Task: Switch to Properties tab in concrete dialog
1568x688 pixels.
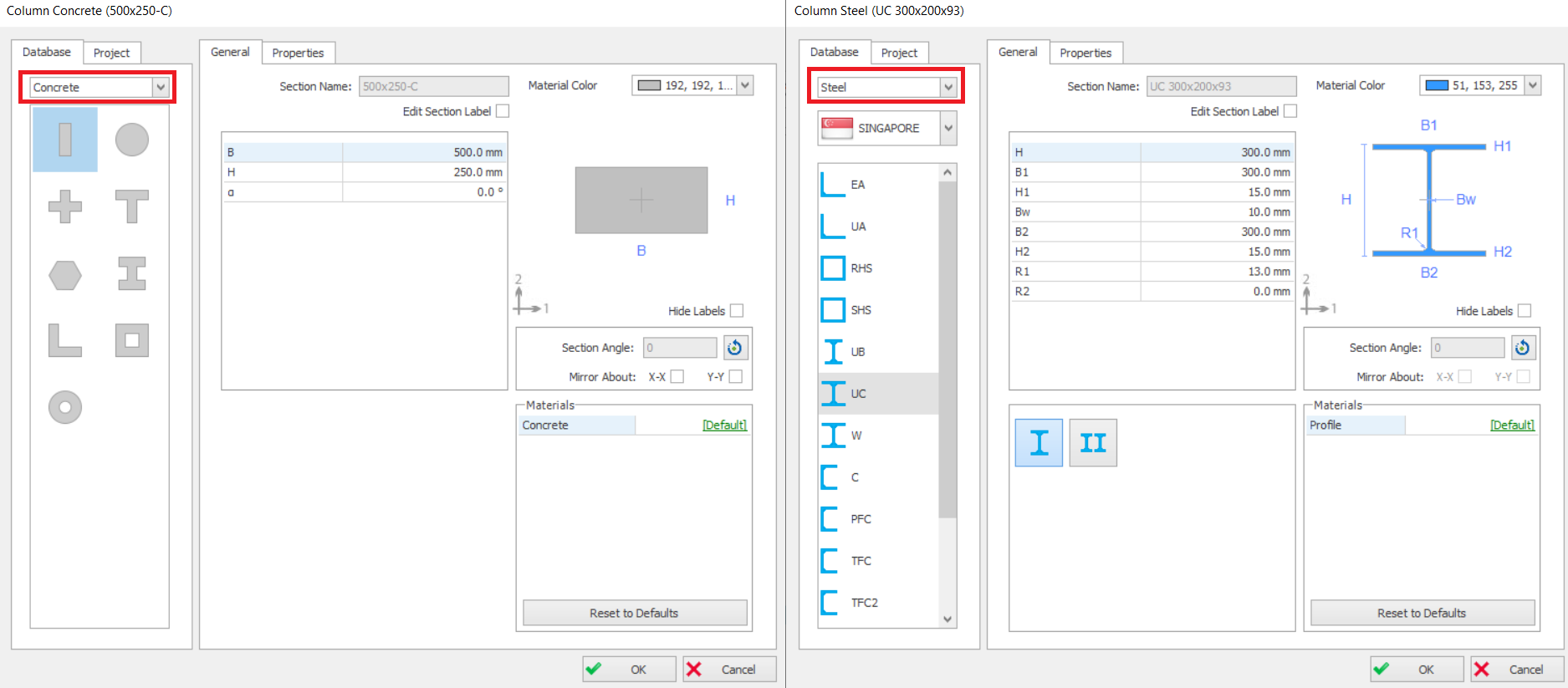Action: point(298,53)
